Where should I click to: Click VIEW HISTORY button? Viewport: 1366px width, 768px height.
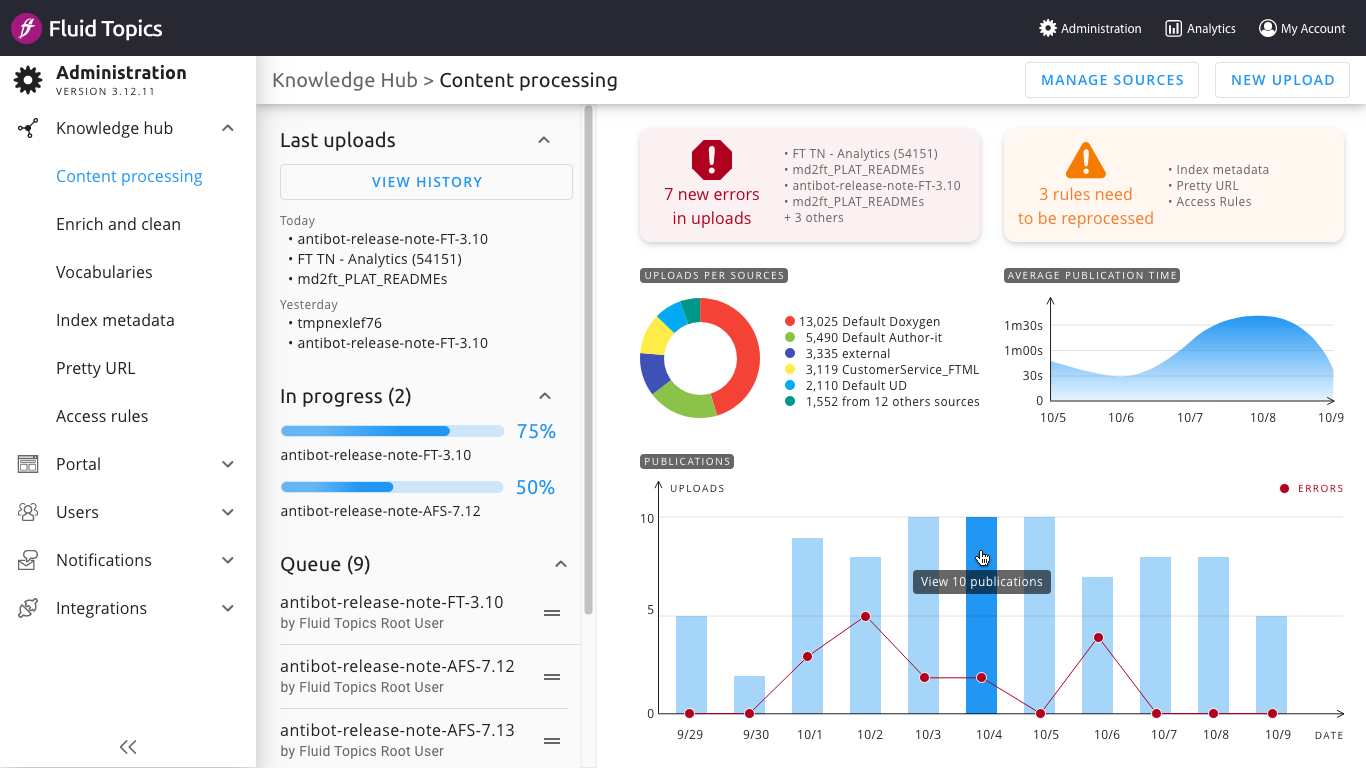[427, 182]
